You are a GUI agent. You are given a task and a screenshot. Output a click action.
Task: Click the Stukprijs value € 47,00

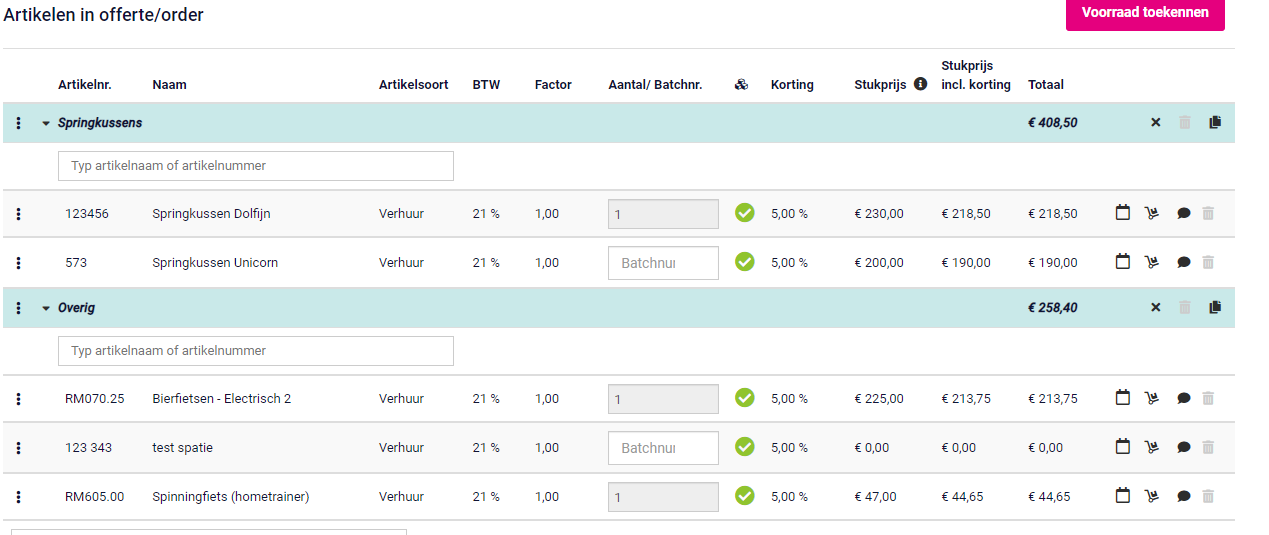876,497
